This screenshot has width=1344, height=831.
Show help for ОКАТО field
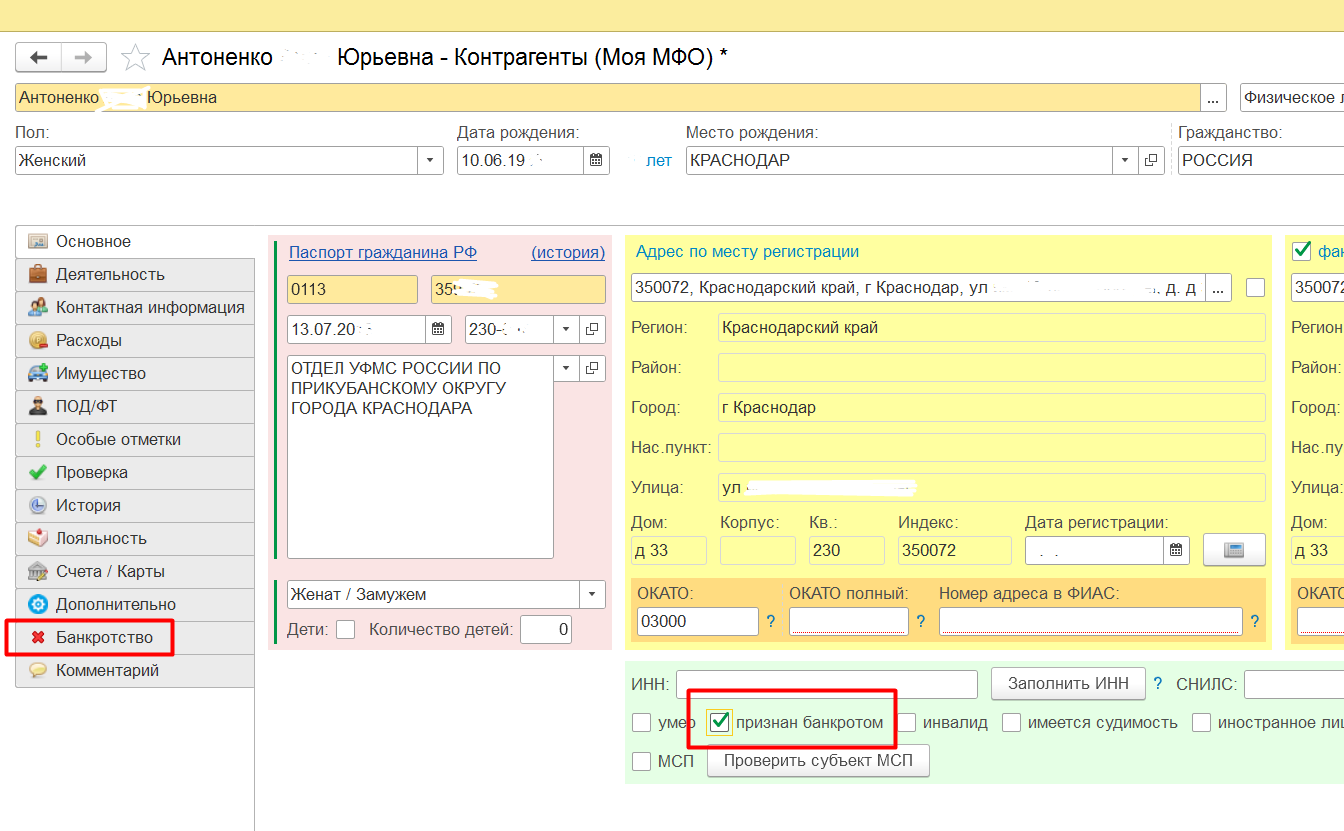coord(771,622)
